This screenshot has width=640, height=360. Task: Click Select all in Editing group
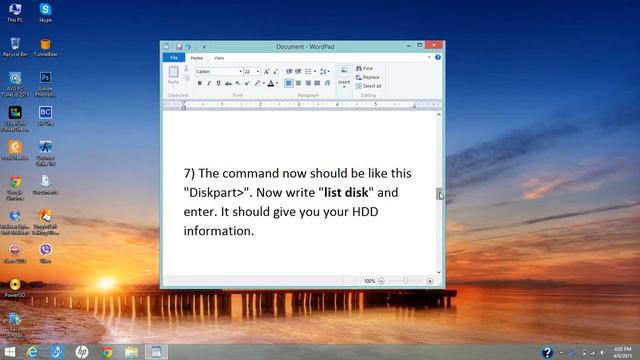369,86
